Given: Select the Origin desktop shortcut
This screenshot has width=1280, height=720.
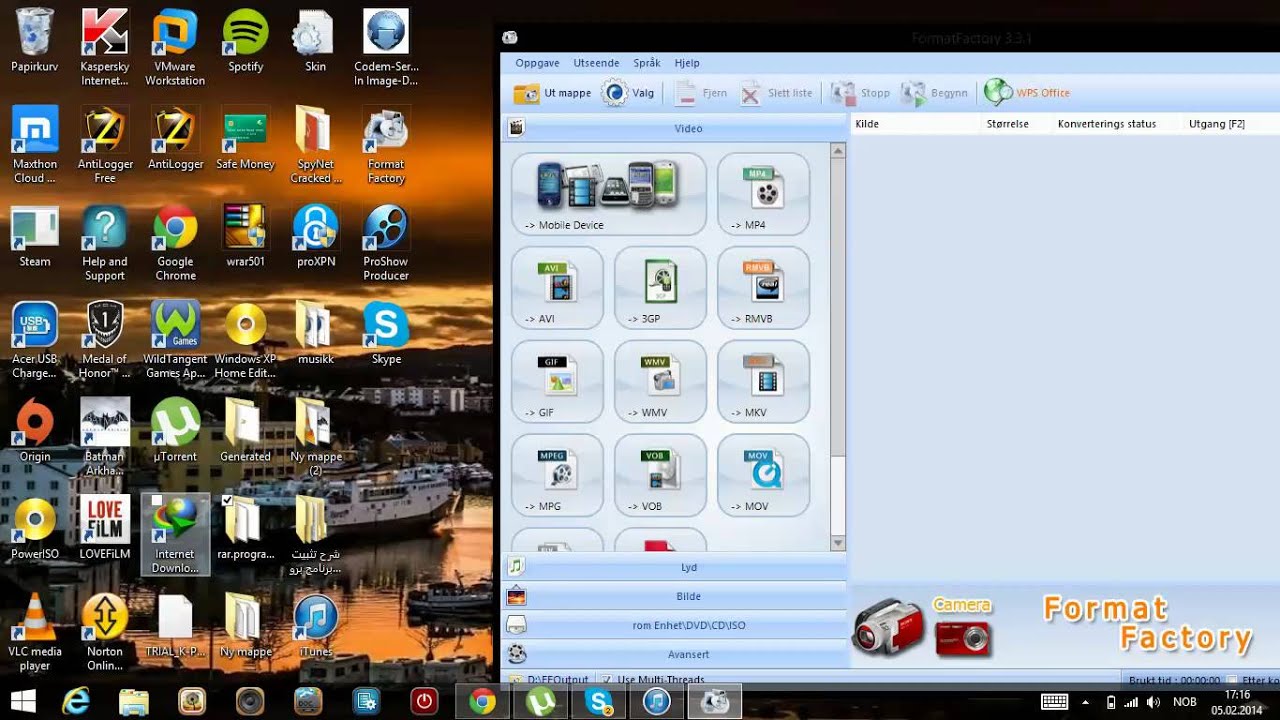Looking at the screenshot, I should [x=35, y=431].
